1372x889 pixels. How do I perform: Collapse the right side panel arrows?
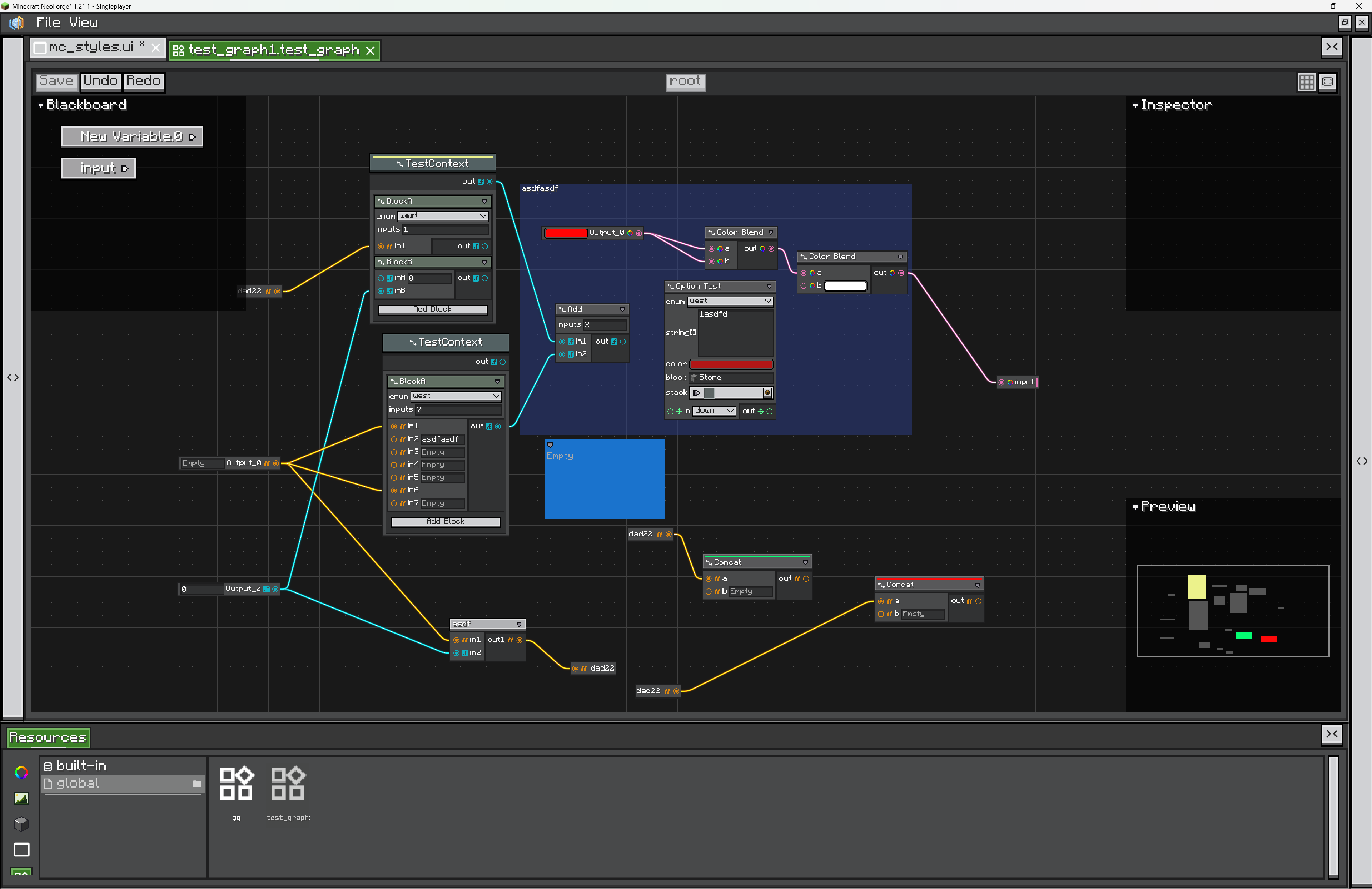1362,461
